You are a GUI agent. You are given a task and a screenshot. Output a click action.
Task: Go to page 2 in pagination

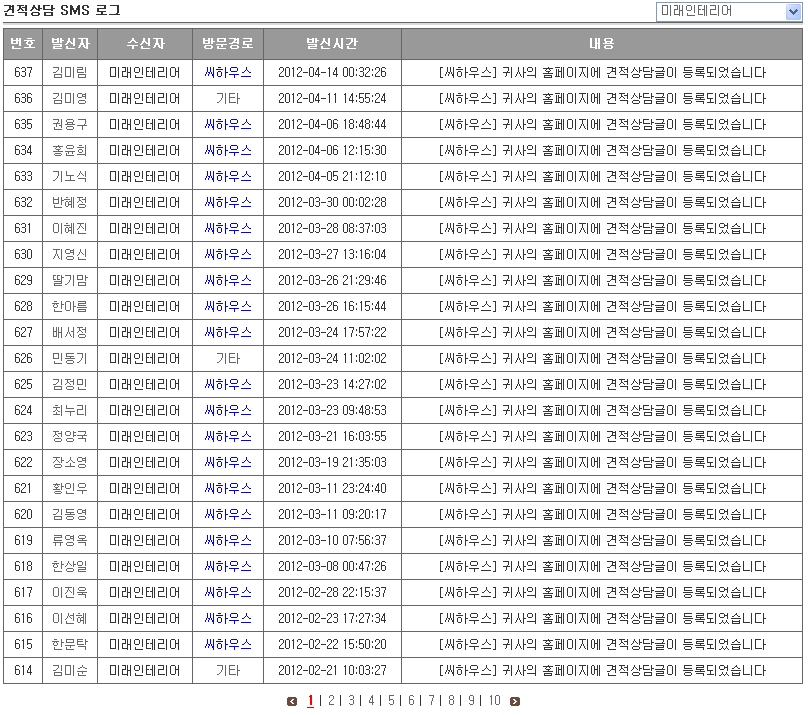coord(331,701)
